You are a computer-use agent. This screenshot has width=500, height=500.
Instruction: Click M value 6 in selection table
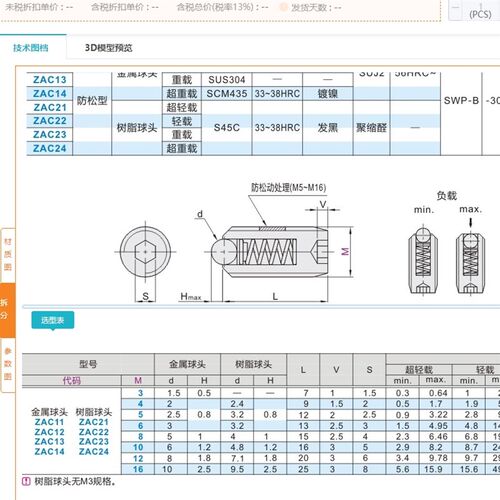pos(140,426)
